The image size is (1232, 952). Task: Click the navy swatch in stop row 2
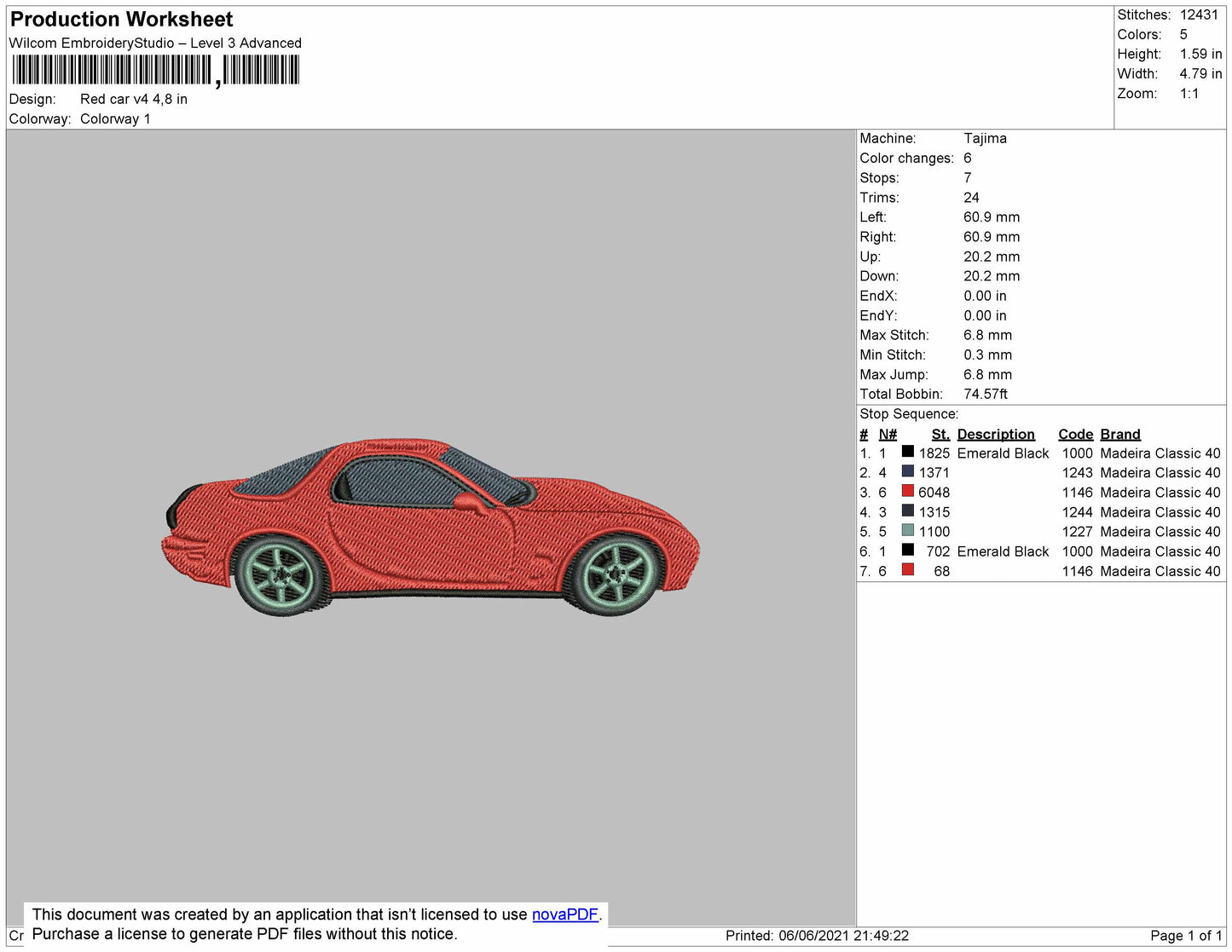click(x=908, y=471)
